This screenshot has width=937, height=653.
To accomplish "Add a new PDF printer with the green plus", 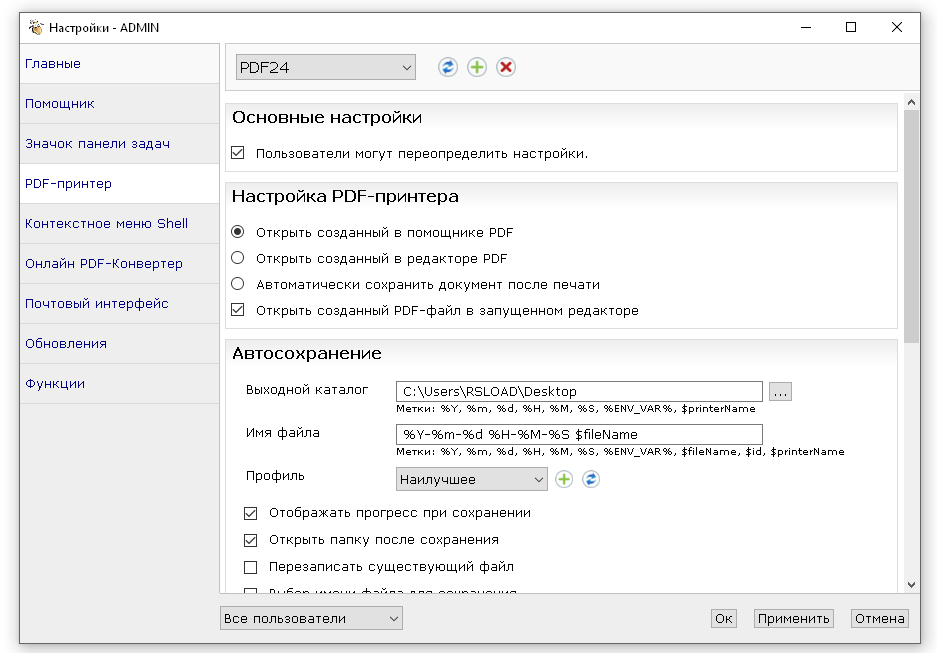I will 477,67.
